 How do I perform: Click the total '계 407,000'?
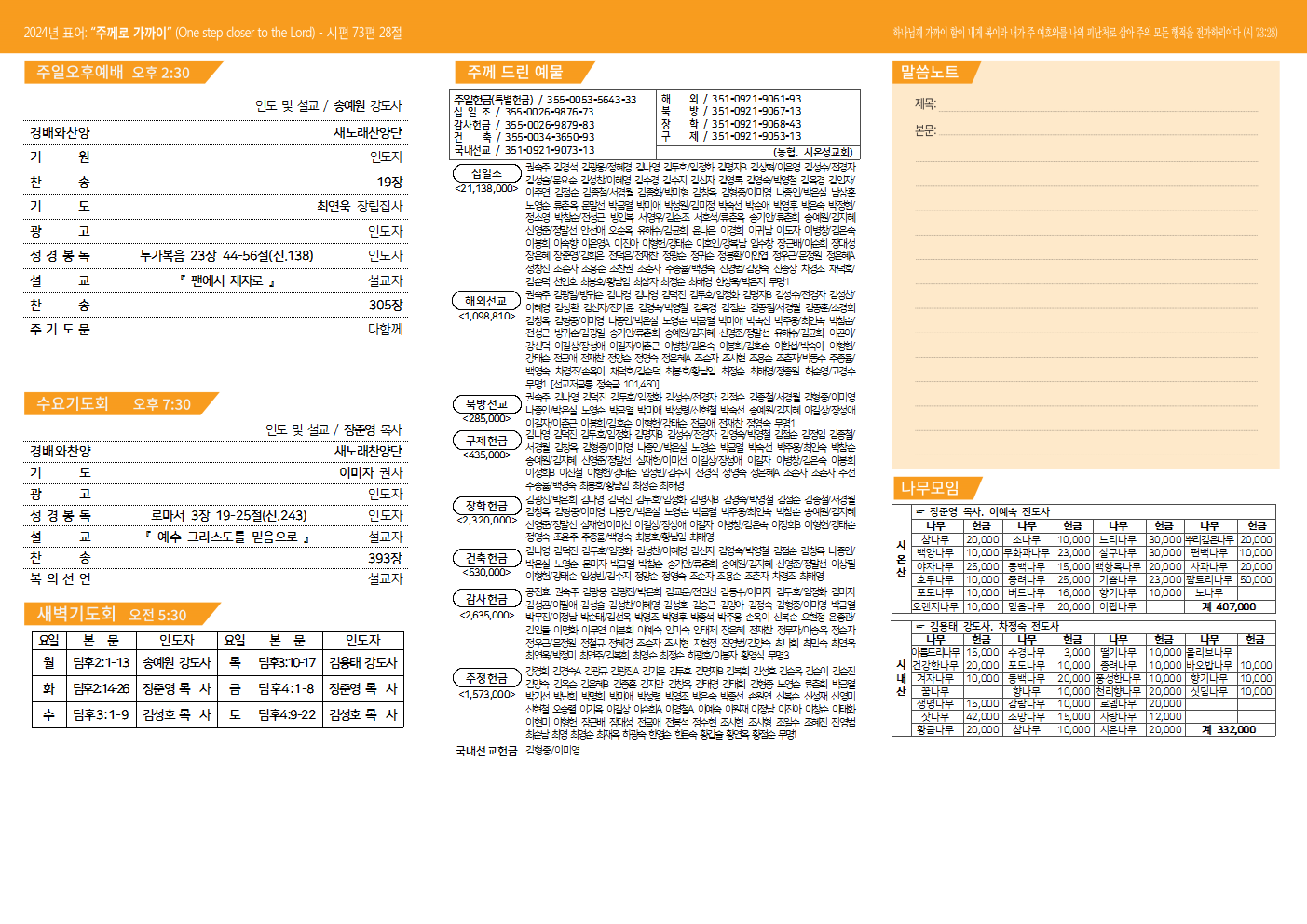click(1229, 606)
